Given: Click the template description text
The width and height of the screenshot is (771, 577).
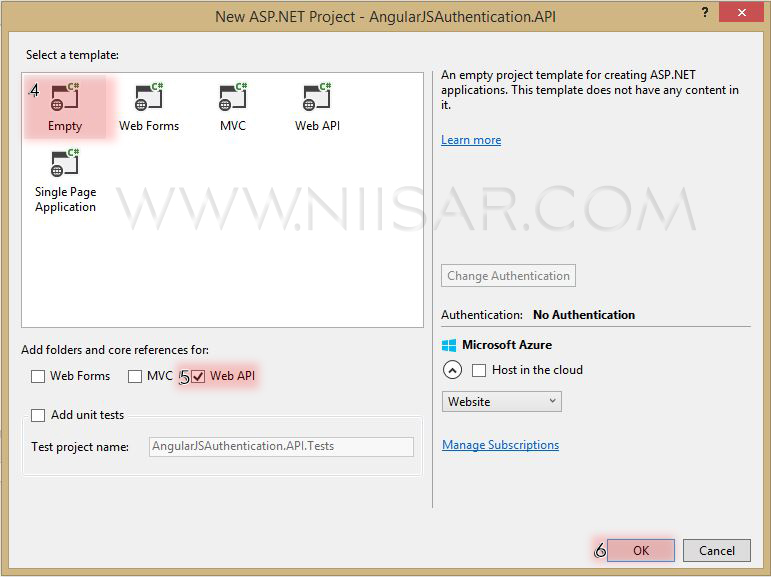Looking at the screenshot, I should tap(590, 90).
